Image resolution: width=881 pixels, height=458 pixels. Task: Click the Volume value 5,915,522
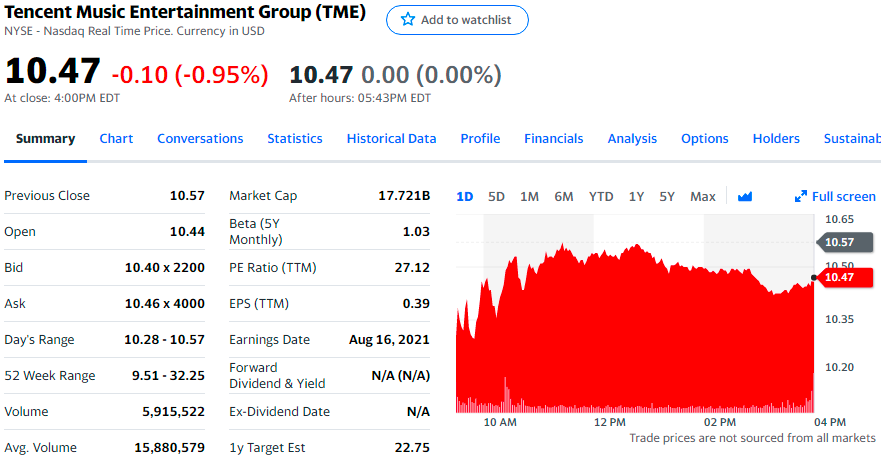pos(173,412)
